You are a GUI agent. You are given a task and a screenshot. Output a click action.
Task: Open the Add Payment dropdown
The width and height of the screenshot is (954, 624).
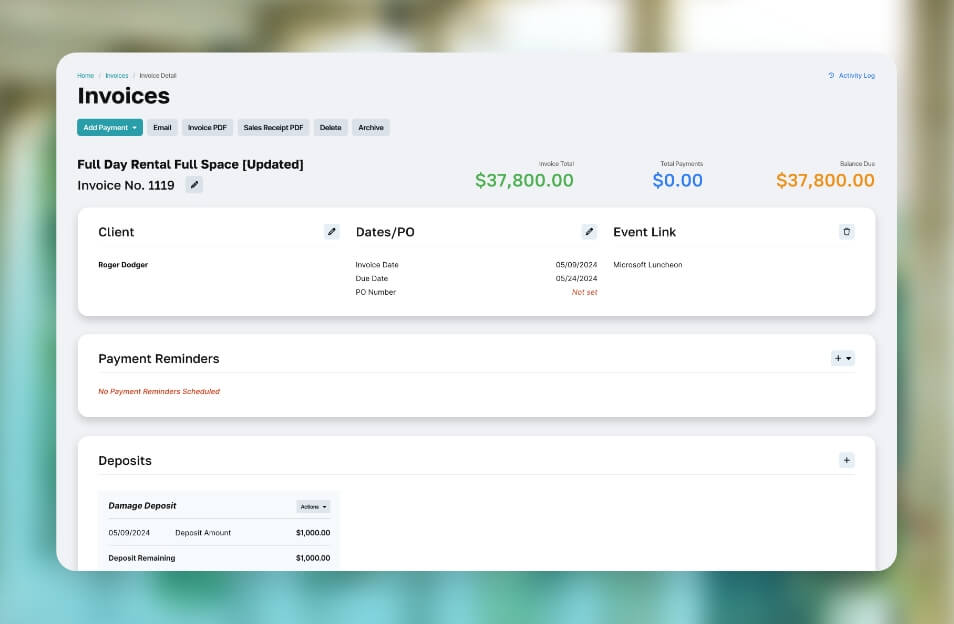pos(110,128)
